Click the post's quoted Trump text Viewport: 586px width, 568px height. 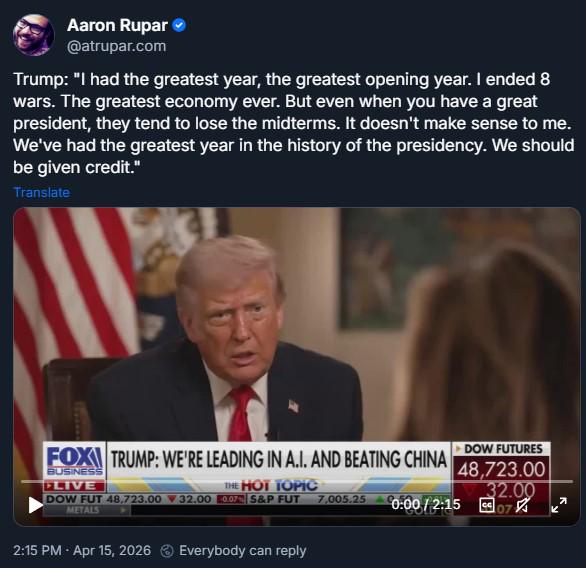[293, 123]
